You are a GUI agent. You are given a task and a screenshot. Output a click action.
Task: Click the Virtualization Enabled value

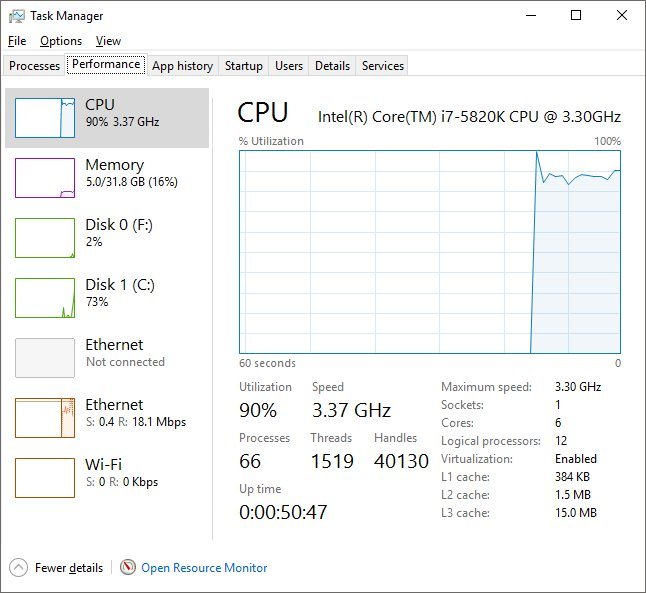click(576, 459)
